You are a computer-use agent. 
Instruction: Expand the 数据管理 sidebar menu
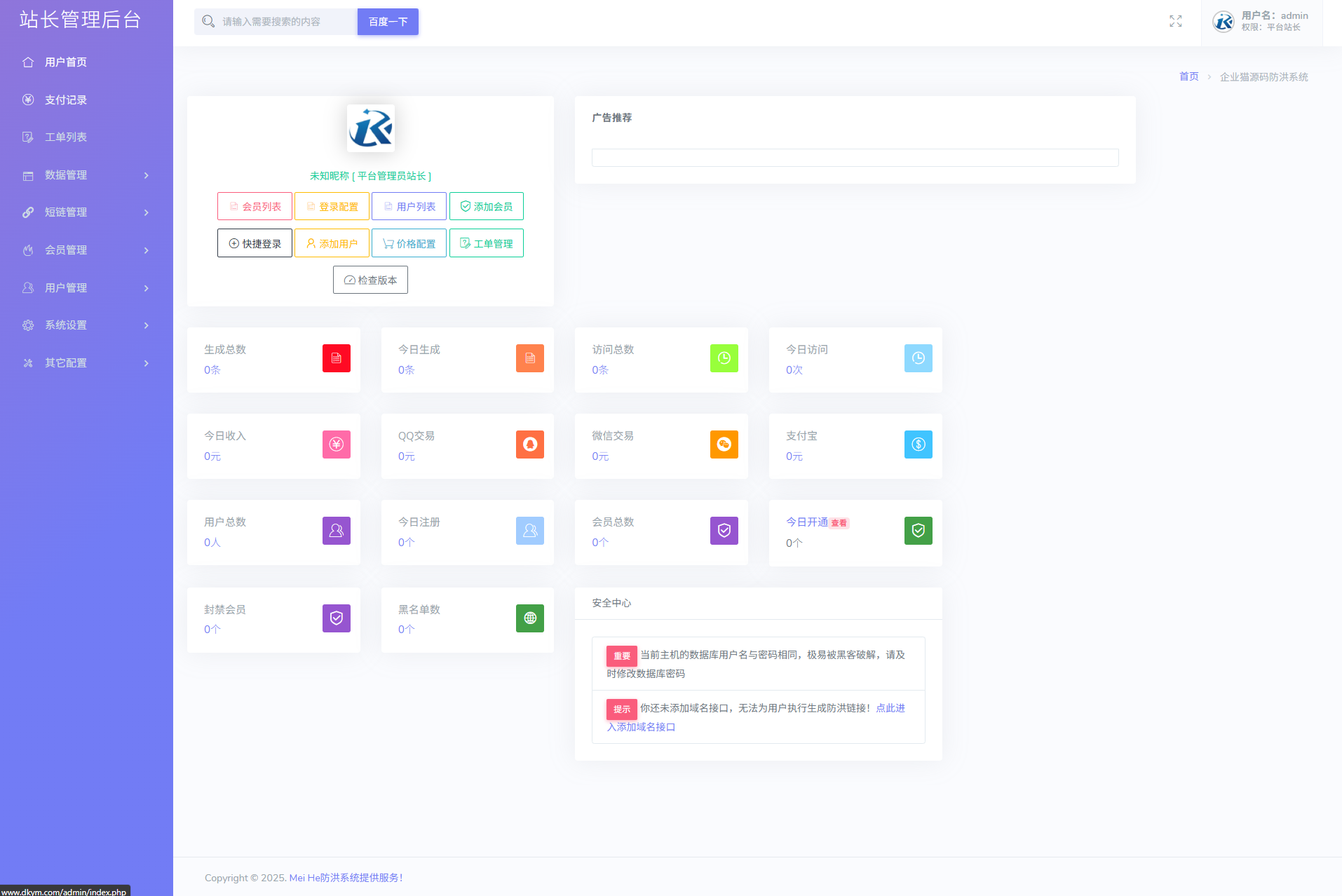[86, 175]
